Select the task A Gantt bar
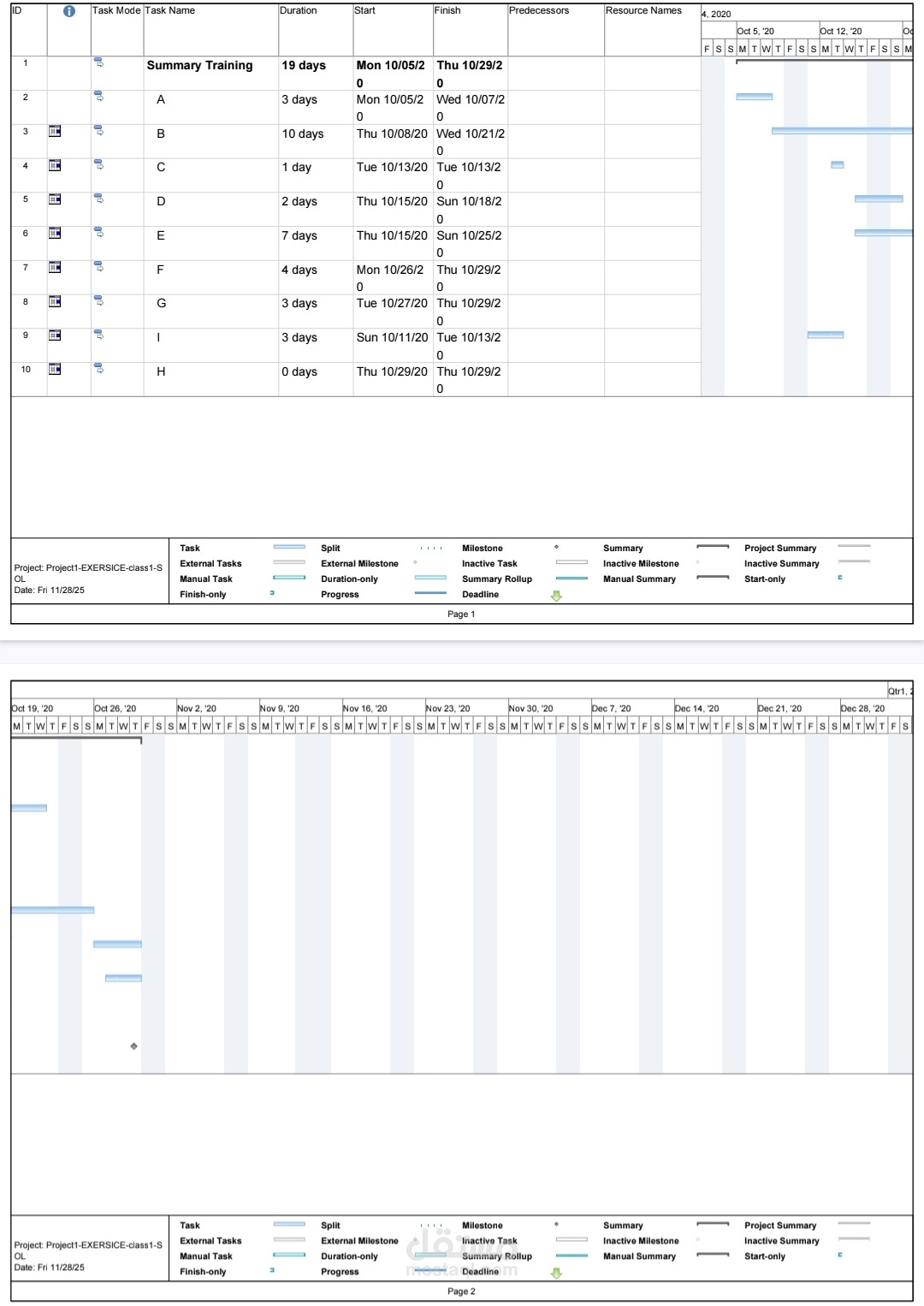924x1306 pixels. pyautogui.click(x=754, y=97)
